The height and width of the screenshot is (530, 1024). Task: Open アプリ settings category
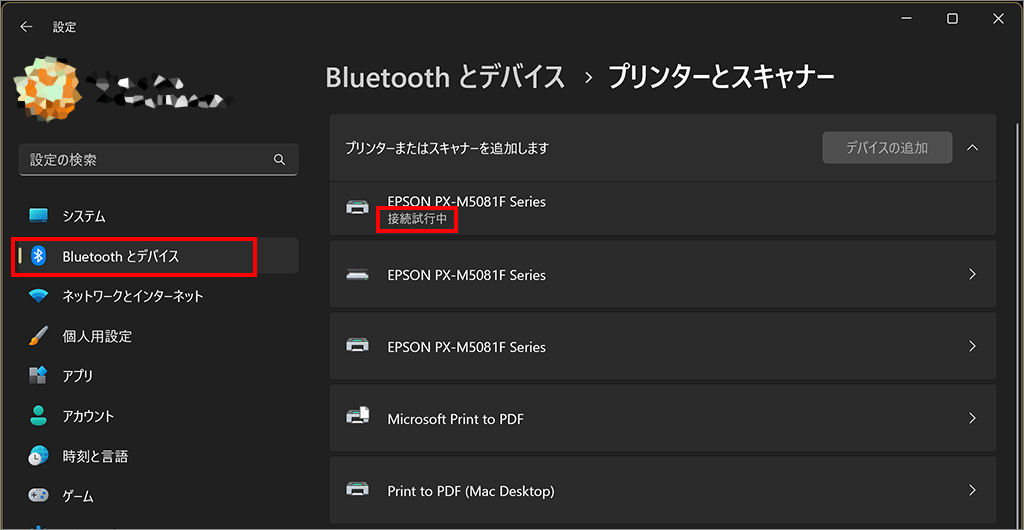(158, 376)
